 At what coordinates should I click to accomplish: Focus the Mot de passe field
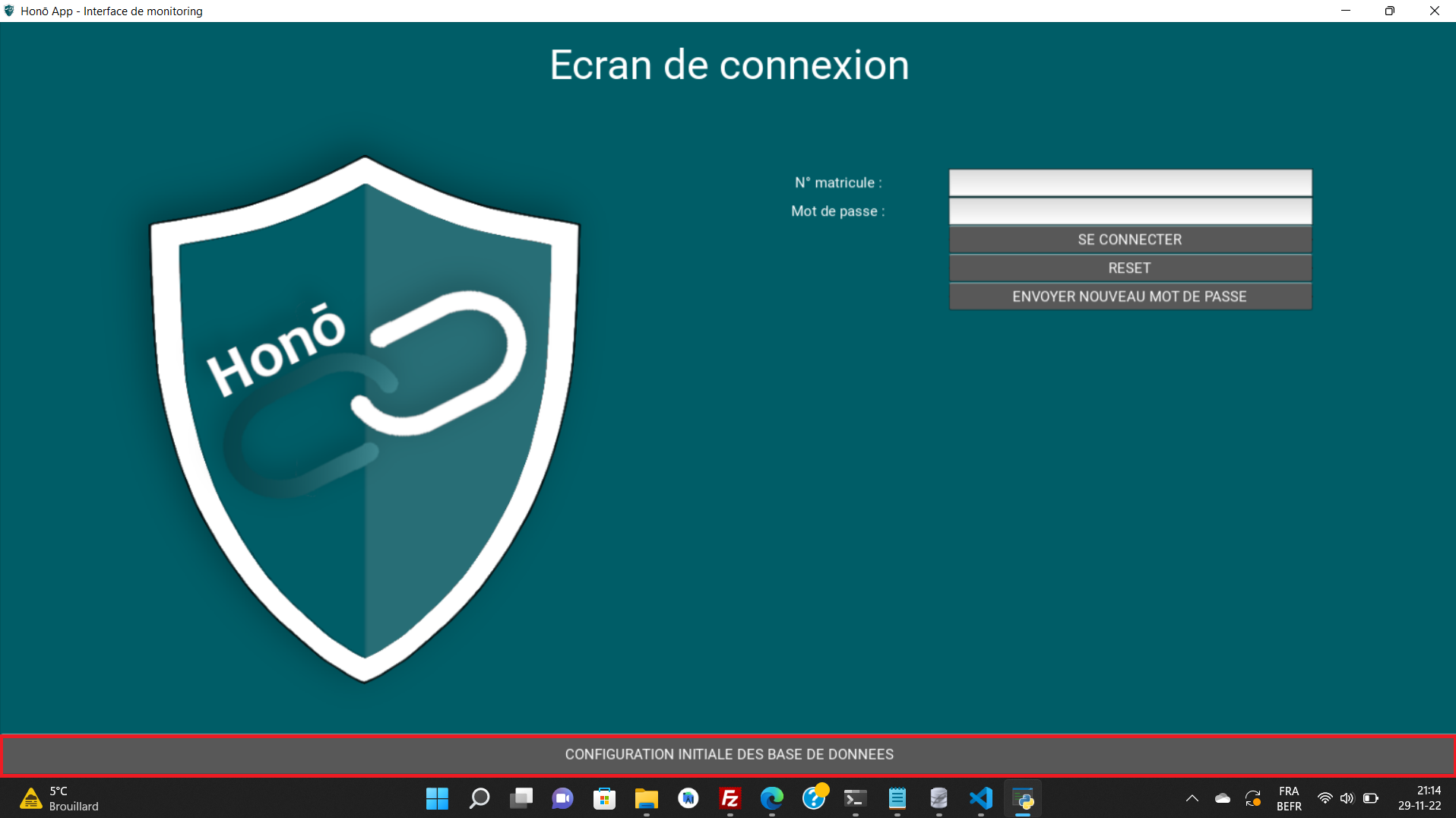tap(1129, 211)
